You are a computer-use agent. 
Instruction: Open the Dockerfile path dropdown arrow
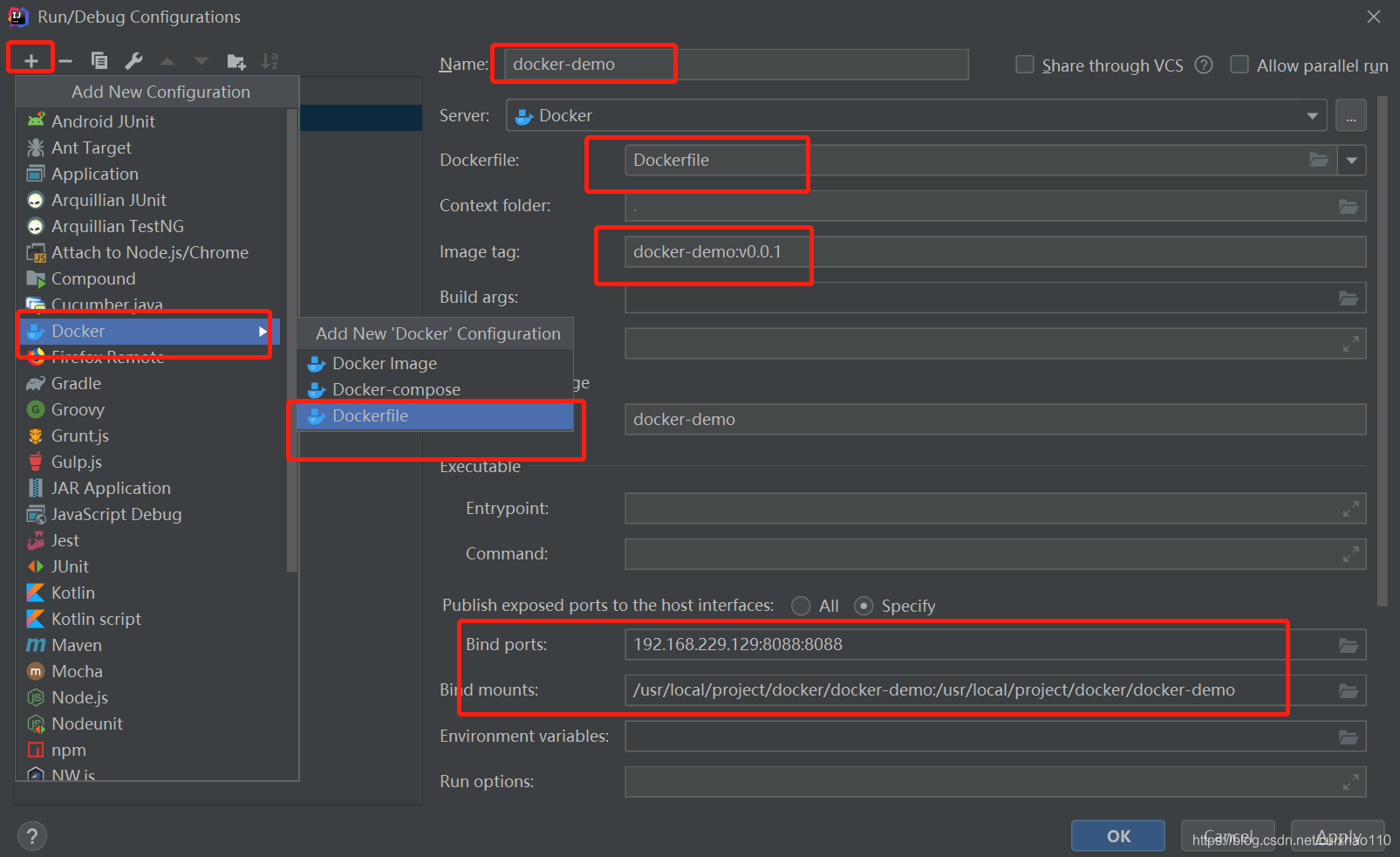1351,161
